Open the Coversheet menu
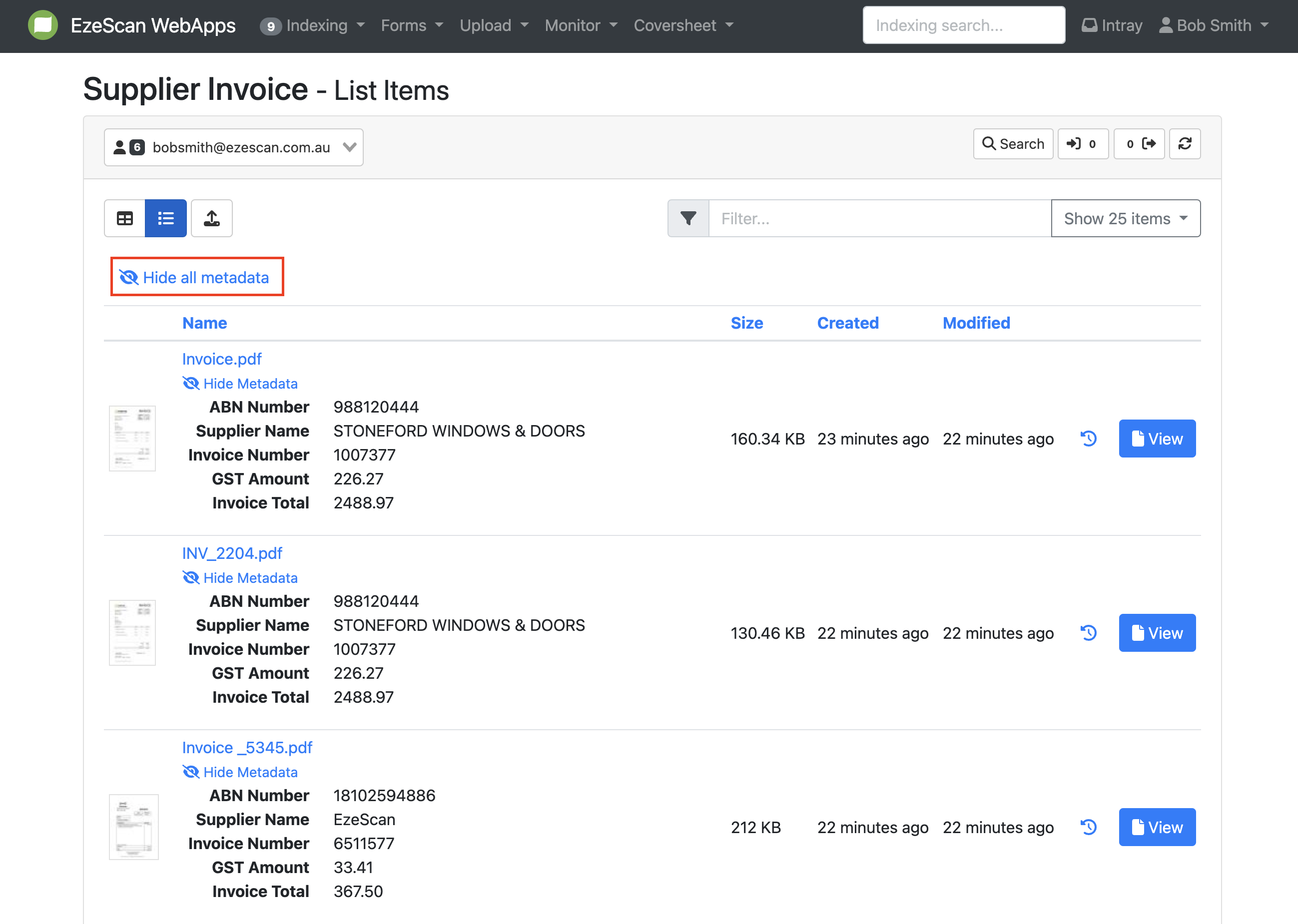Screen dimensions: 1298x924 (x=683, y=25)
